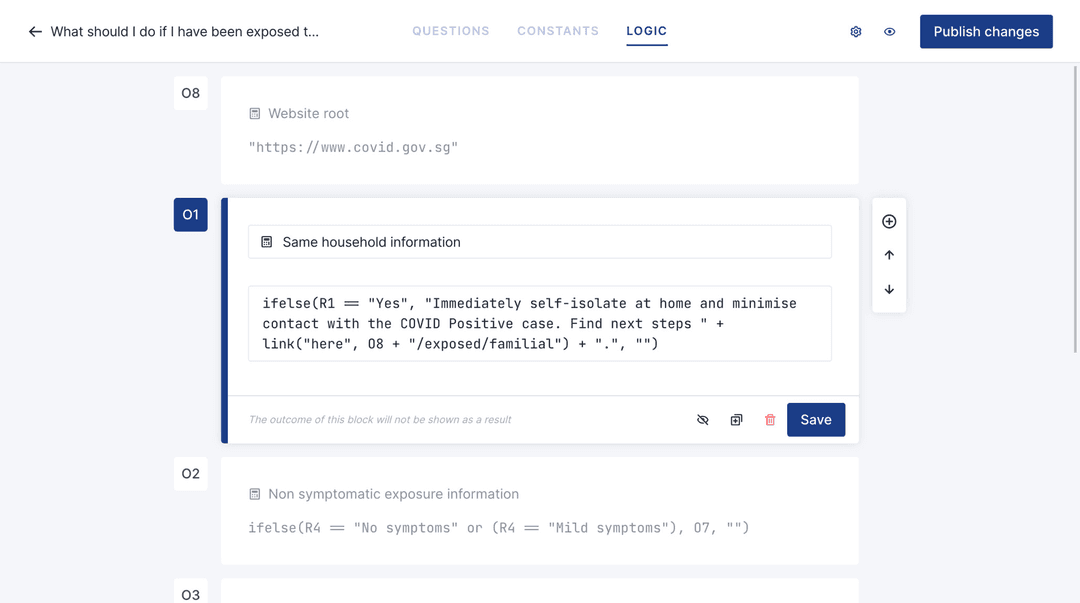The image size is (1080, 603).
Task: Click the covid.gov.sg URL value
Action: click(353, 147)
